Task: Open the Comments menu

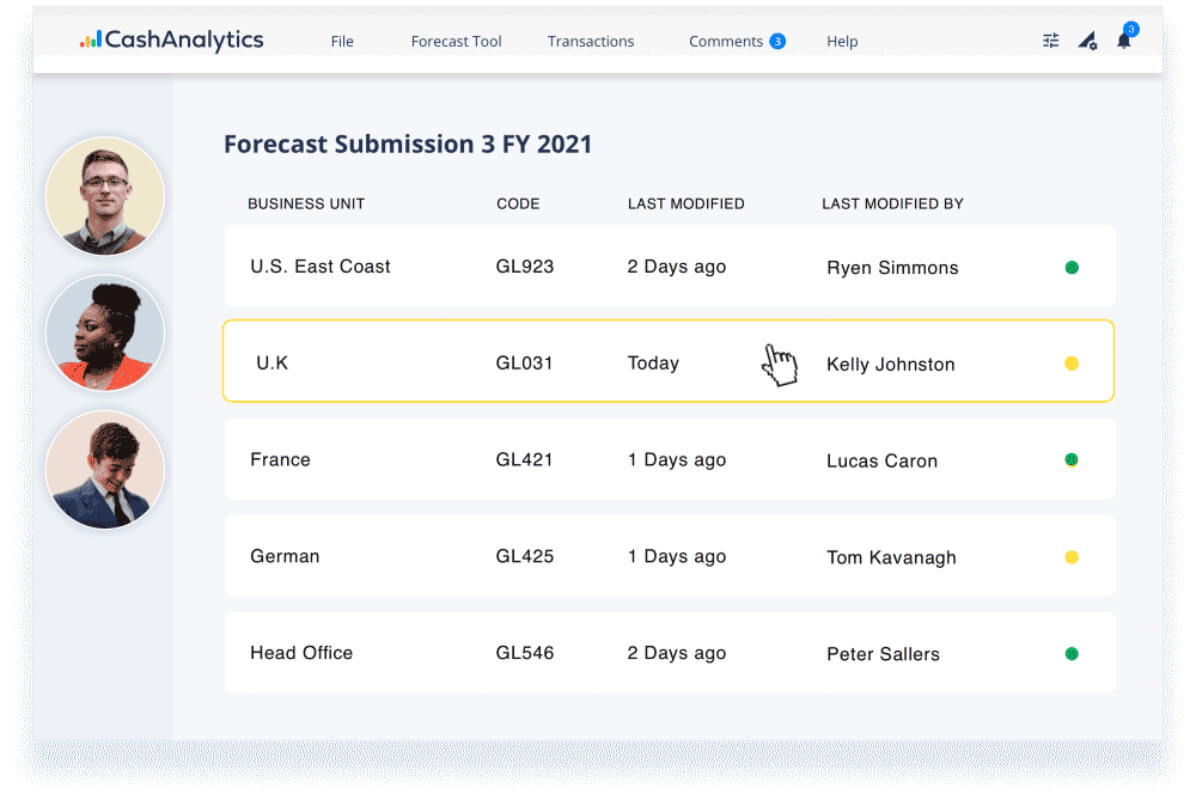Action: (725, 41)
